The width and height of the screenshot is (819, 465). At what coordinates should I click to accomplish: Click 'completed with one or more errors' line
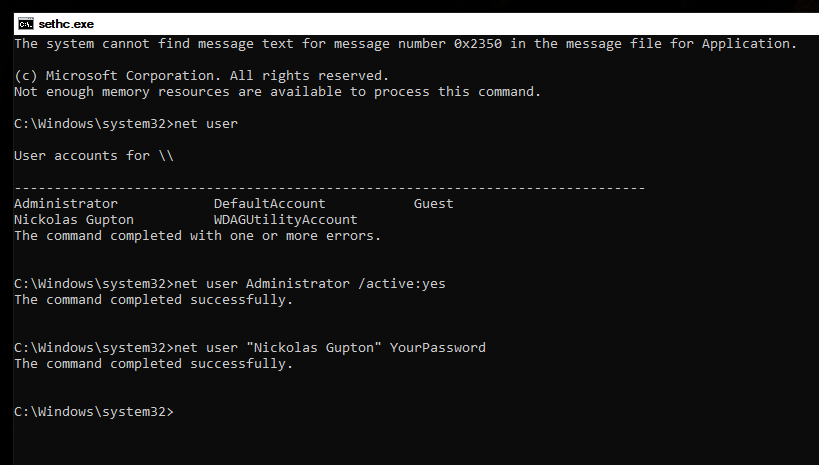pos(197,236)
